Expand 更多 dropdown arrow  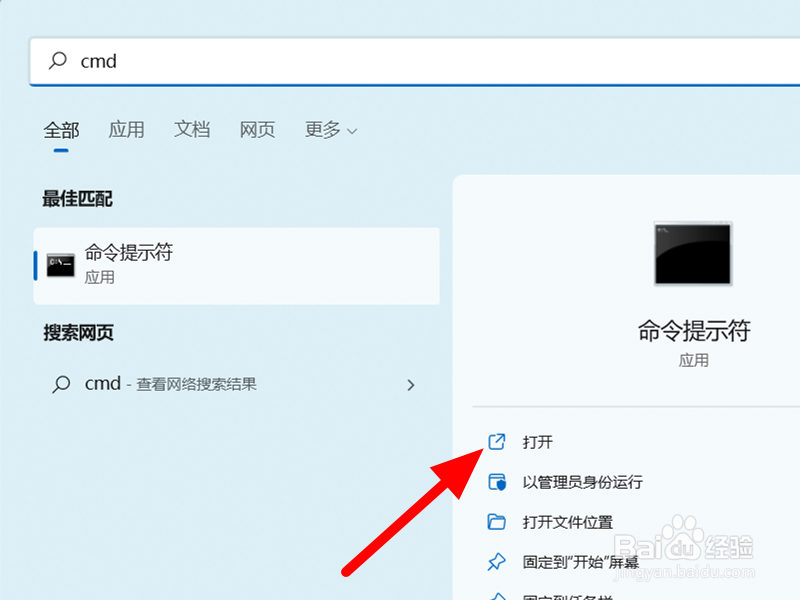click(x=352, y=130)
